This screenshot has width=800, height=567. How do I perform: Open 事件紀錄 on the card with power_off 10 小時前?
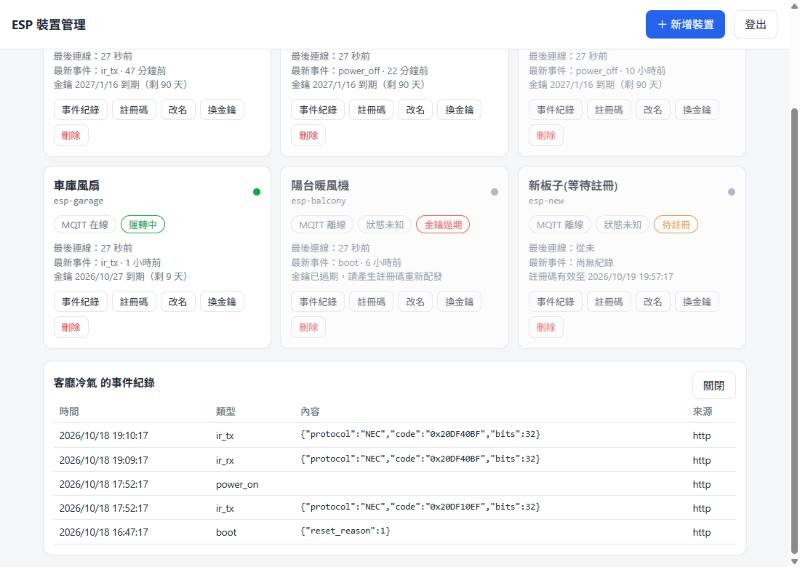point(556,110)
